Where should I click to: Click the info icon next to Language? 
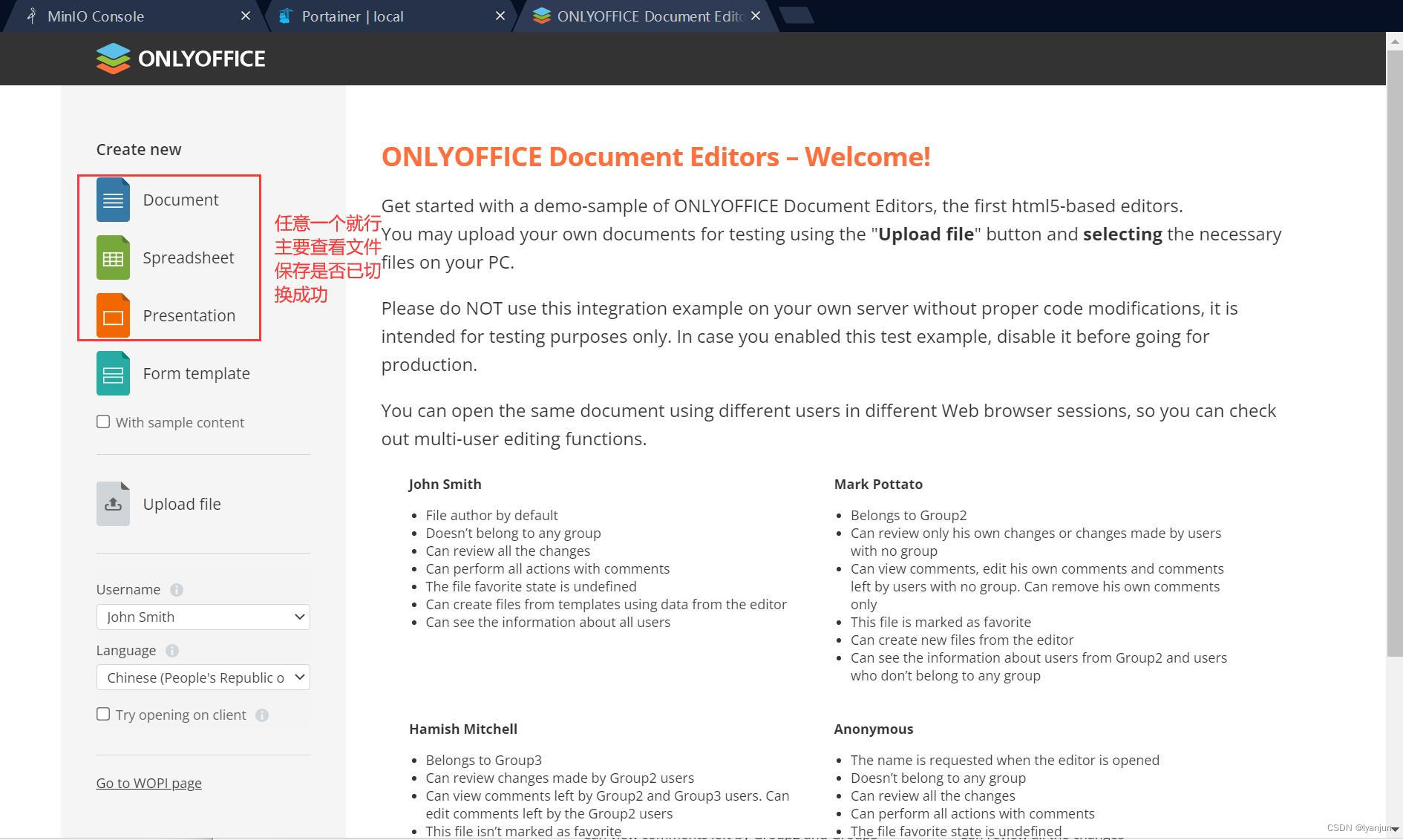click(x=171, y=651)
